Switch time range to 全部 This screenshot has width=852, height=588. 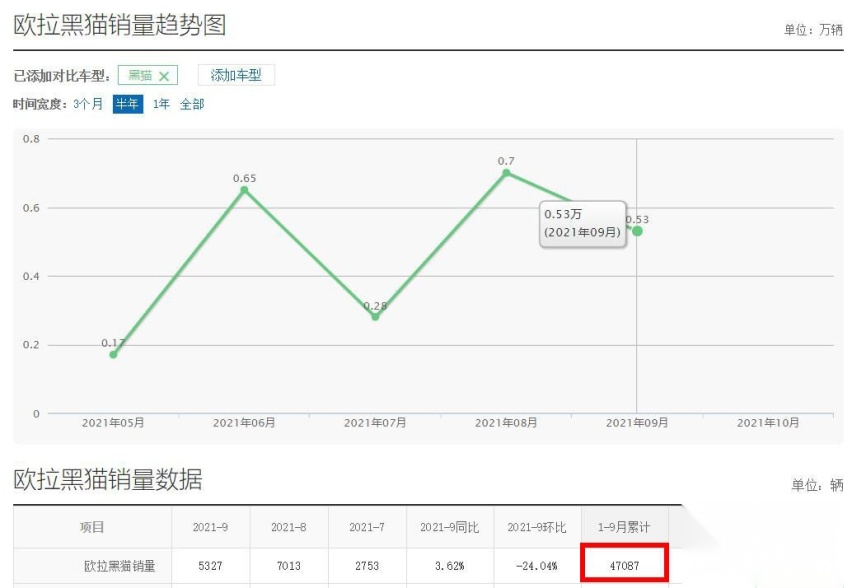[x=192, y=104]
